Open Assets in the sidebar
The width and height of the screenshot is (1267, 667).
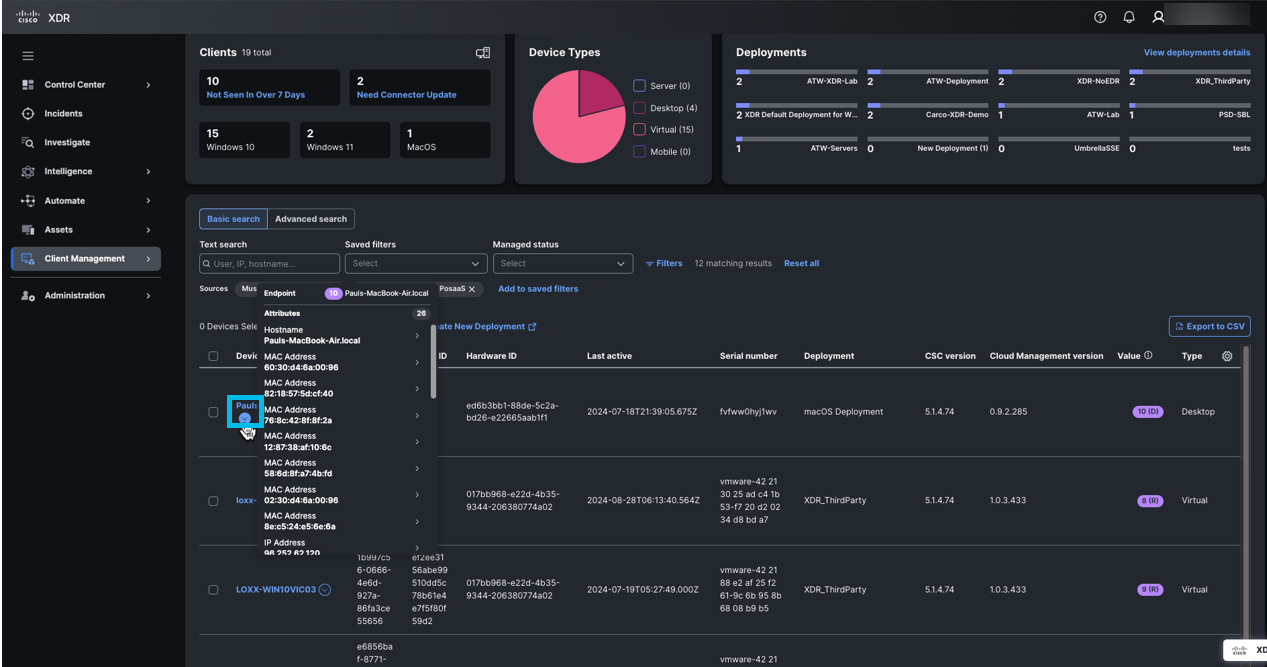click(x=59, y=230)
